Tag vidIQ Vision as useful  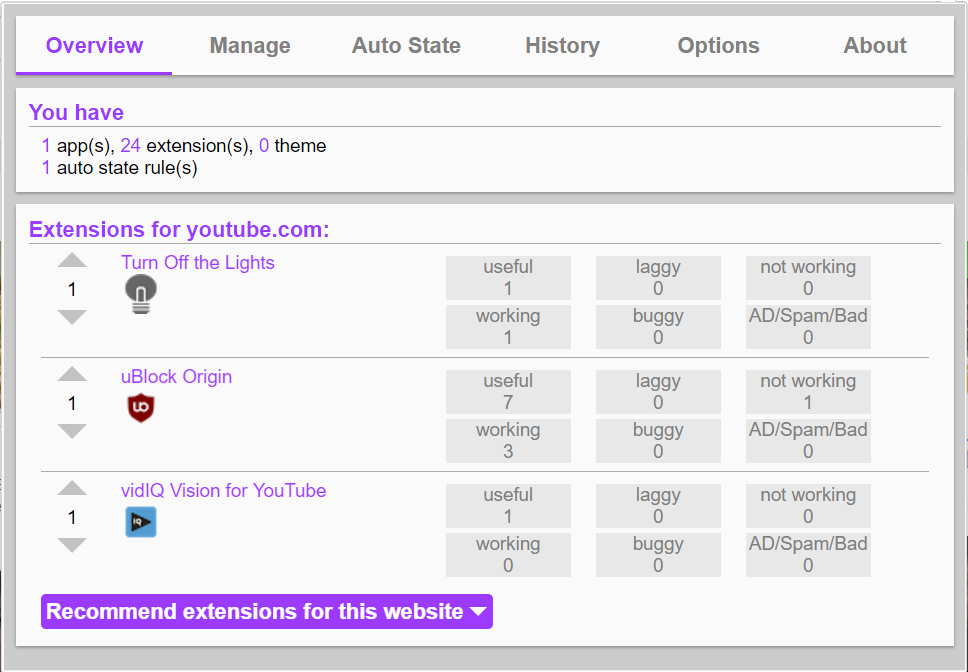pyautogui.click(x=508, y=506)
